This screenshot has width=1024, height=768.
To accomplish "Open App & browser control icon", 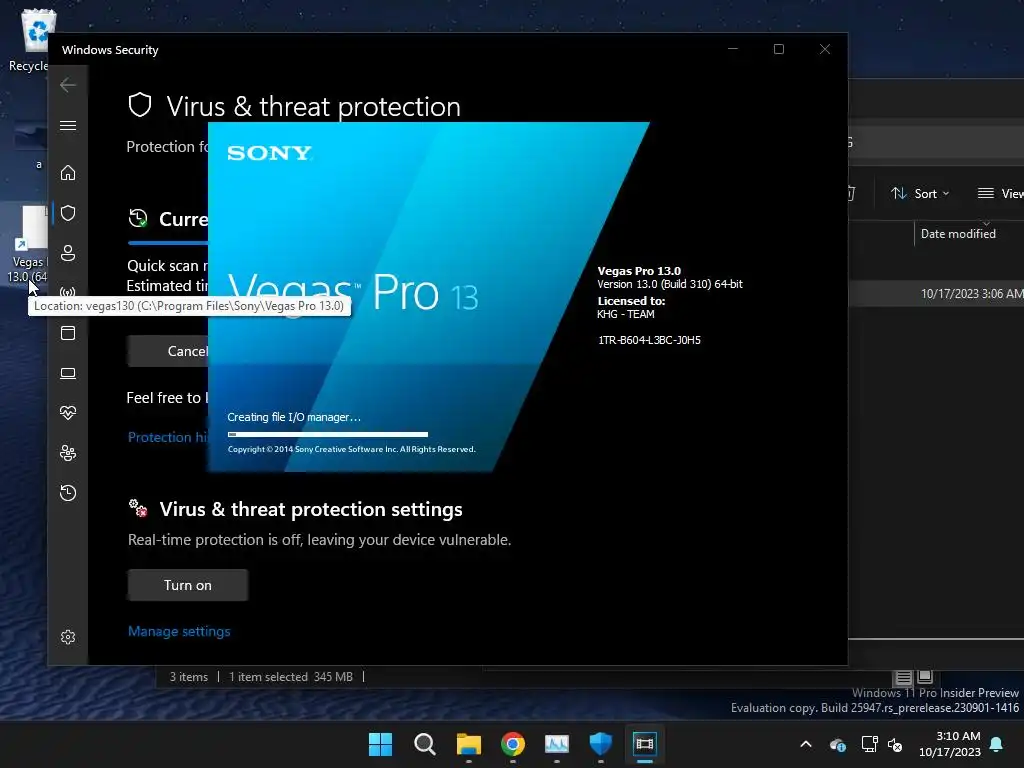I will (68, 333).
